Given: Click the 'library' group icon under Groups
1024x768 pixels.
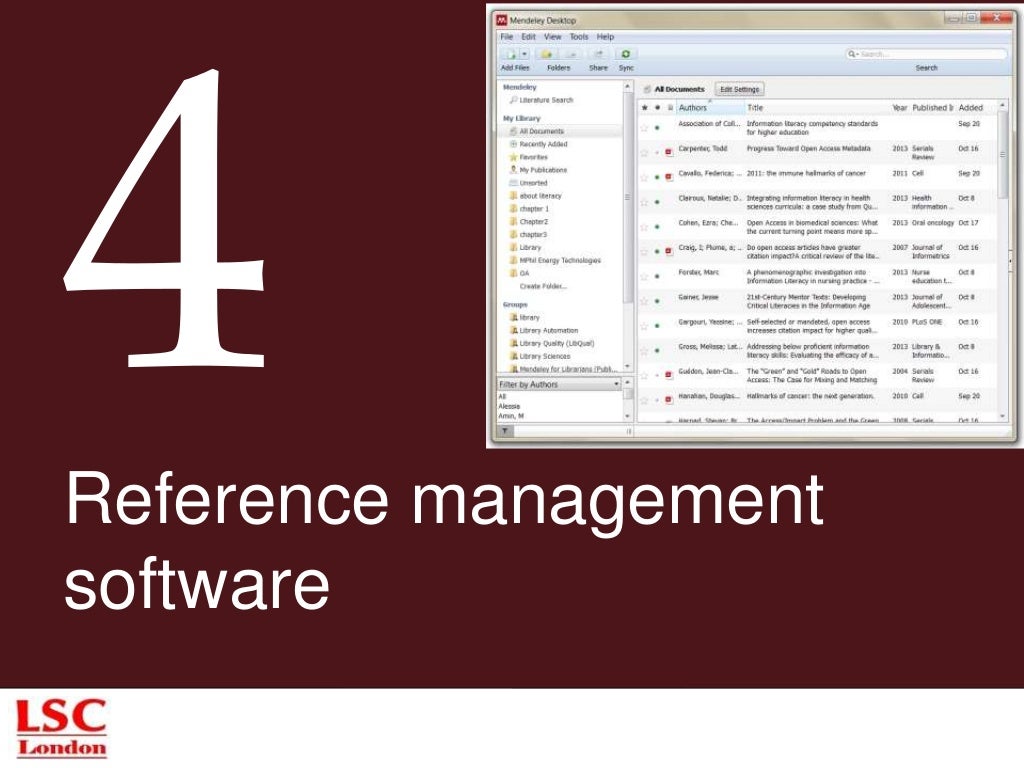Looking at the screenshot, I should tap(514, 317).
